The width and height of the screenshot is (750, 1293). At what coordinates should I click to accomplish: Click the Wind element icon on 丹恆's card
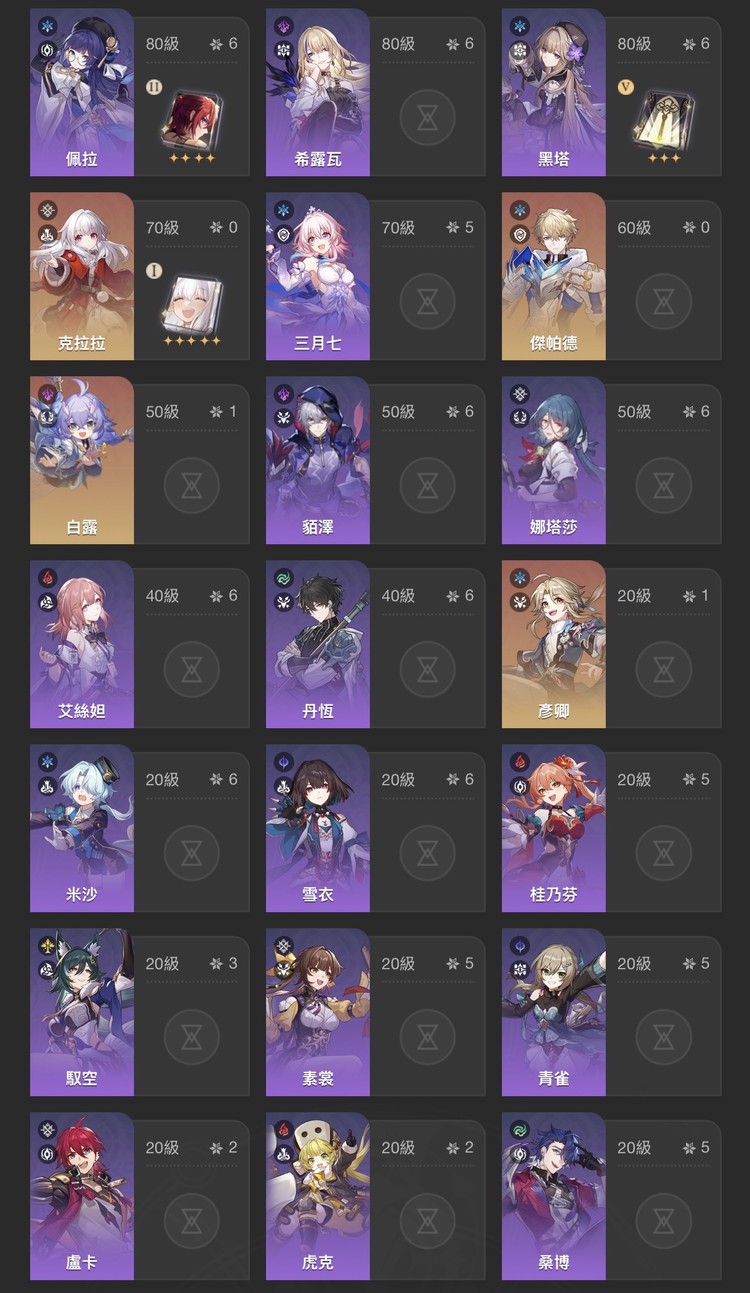coord(283,578)
